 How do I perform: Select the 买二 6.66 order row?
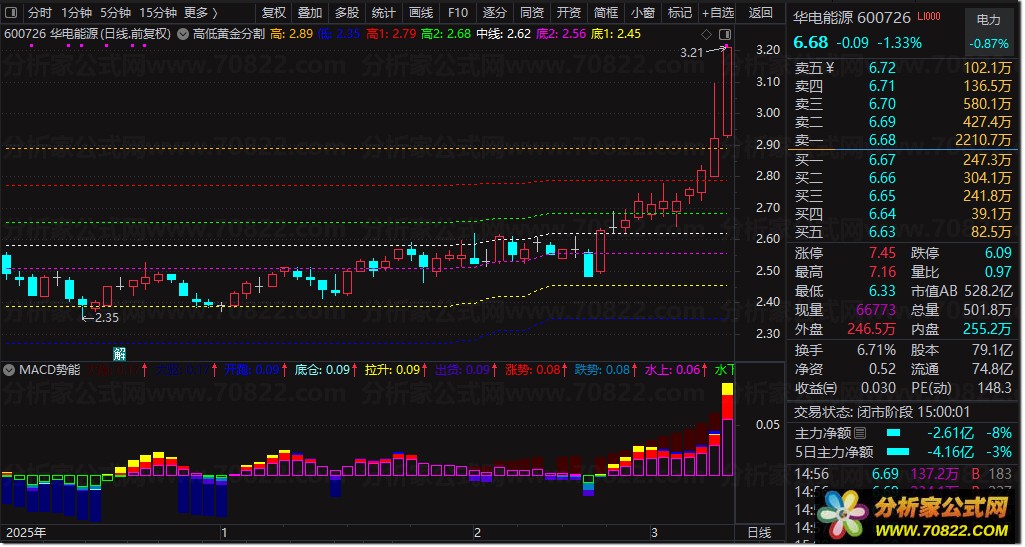pyautogui.click(x=903, y=178)
